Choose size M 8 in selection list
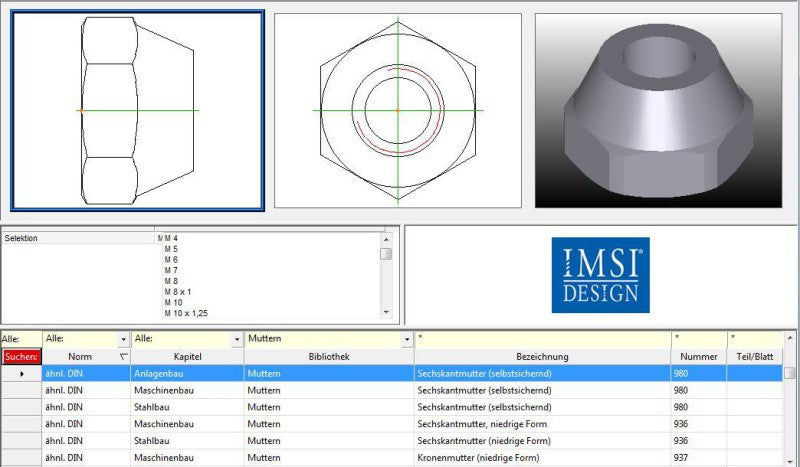This screenshot has width=800, height=467. coord(171,281)
